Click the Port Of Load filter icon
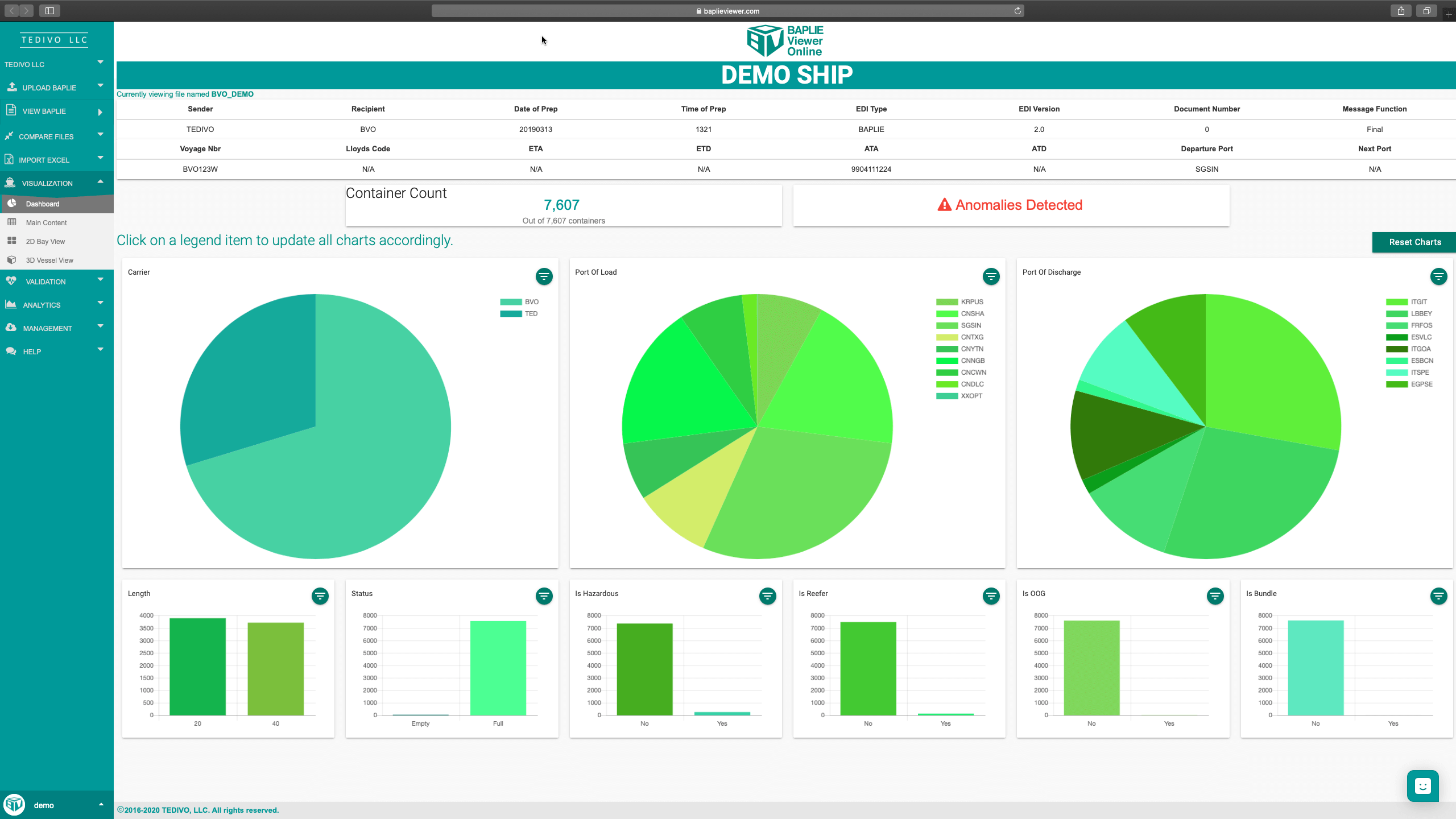Screen dimensions: 1456x819 991,276
